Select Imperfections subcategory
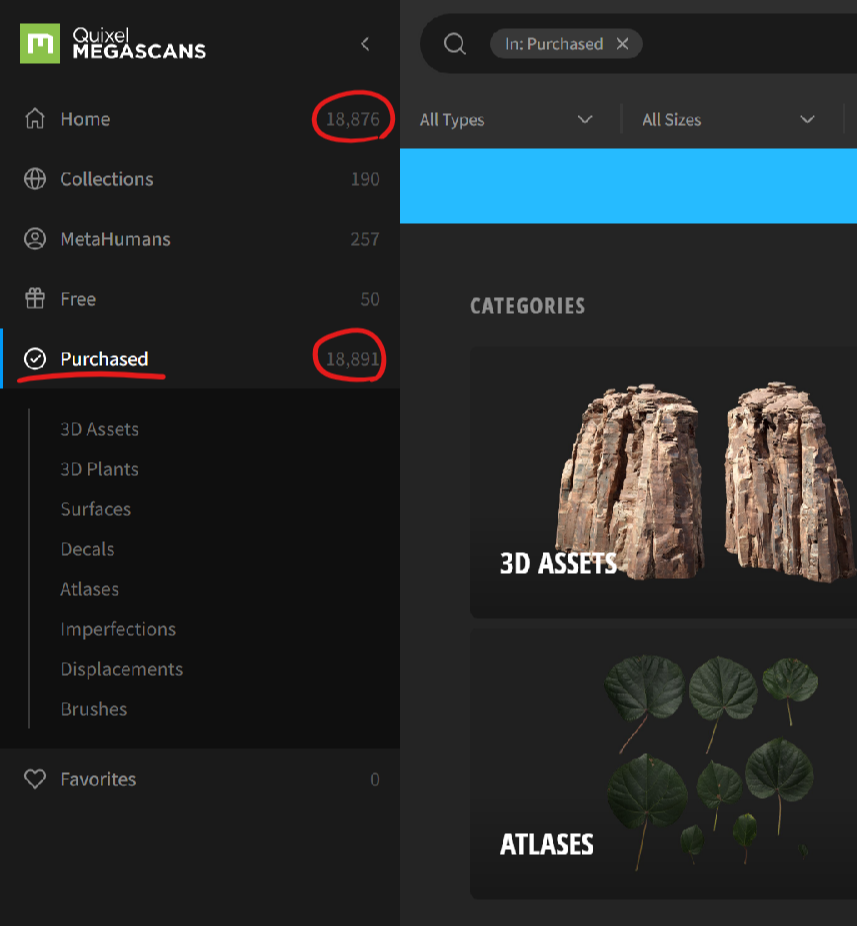Image resolution: width=857 pixels, height=926 pixels. tap(118, 629)
